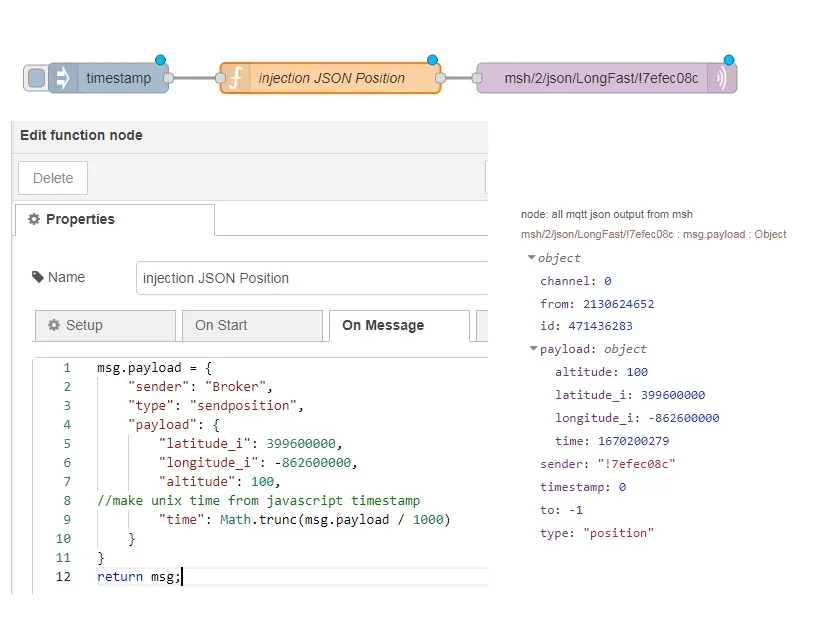The height and width of the screenshot is (629, 826).
Task: Click the function icon on injection JSON node
Action: [235, 78]
